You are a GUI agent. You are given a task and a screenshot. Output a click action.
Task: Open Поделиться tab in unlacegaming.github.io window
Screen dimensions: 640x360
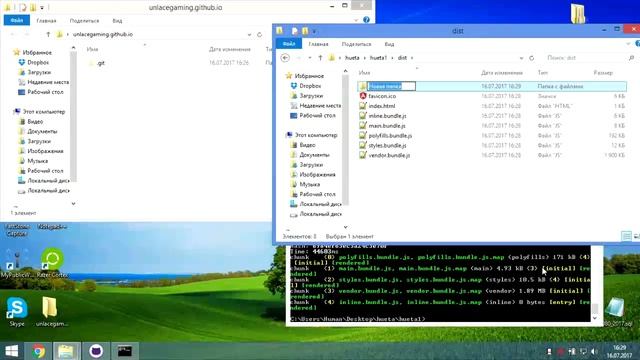(84, 21)
